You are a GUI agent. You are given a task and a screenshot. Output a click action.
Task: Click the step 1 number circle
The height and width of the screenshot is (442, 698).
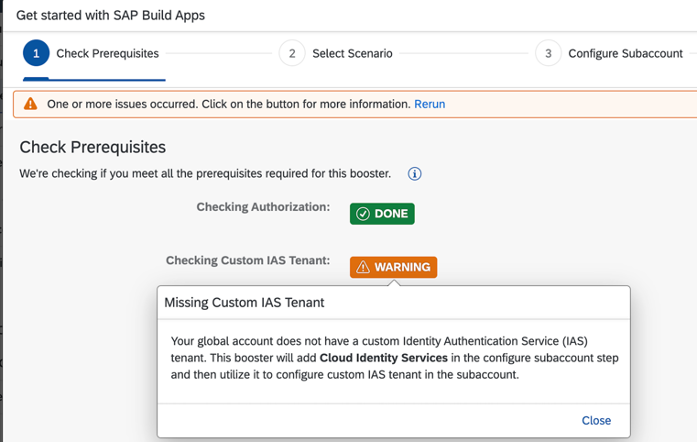coord(36,53)
